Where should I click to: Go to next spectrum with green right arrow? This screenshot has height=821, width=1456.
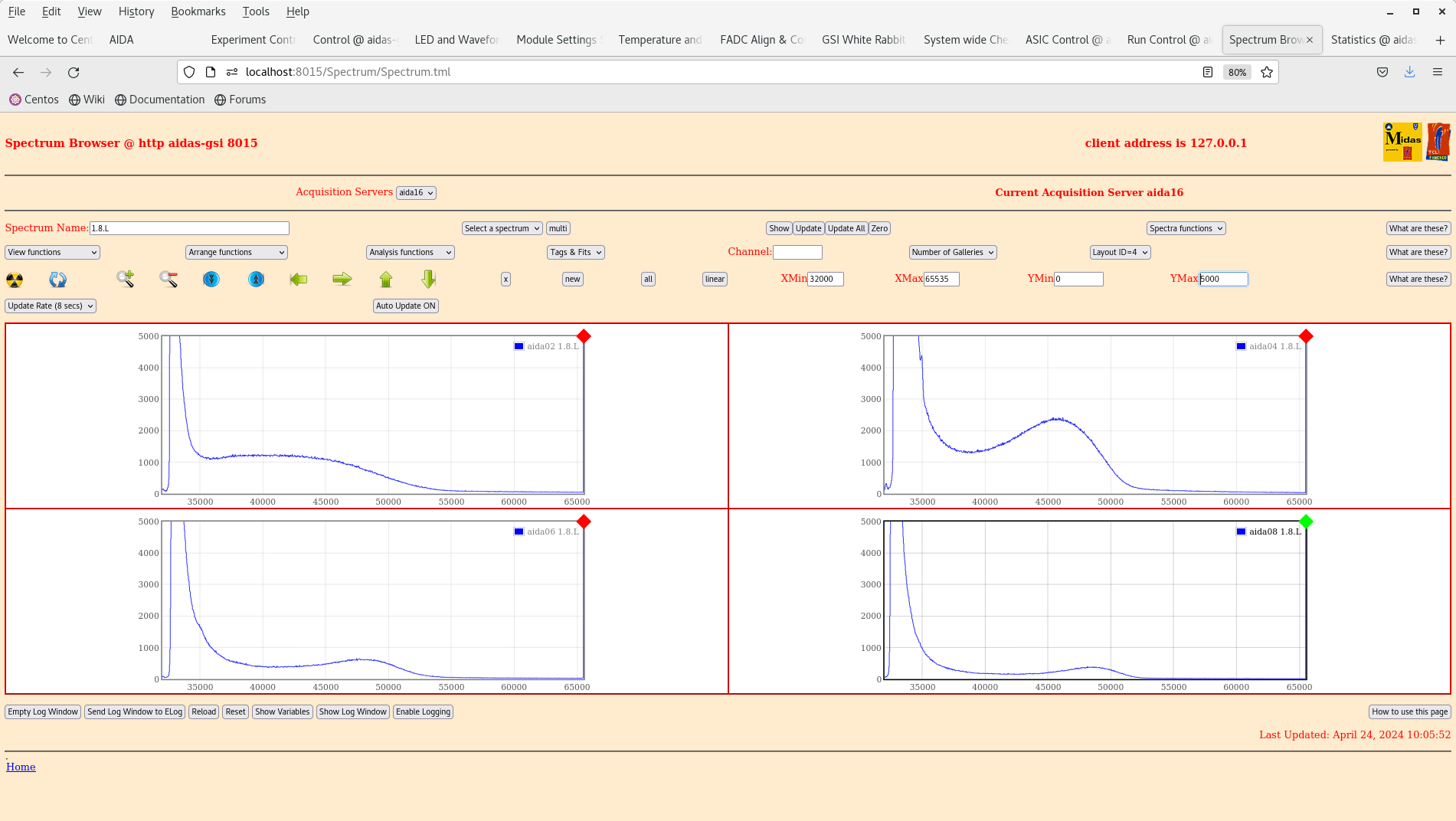click(x=342, y=280)
